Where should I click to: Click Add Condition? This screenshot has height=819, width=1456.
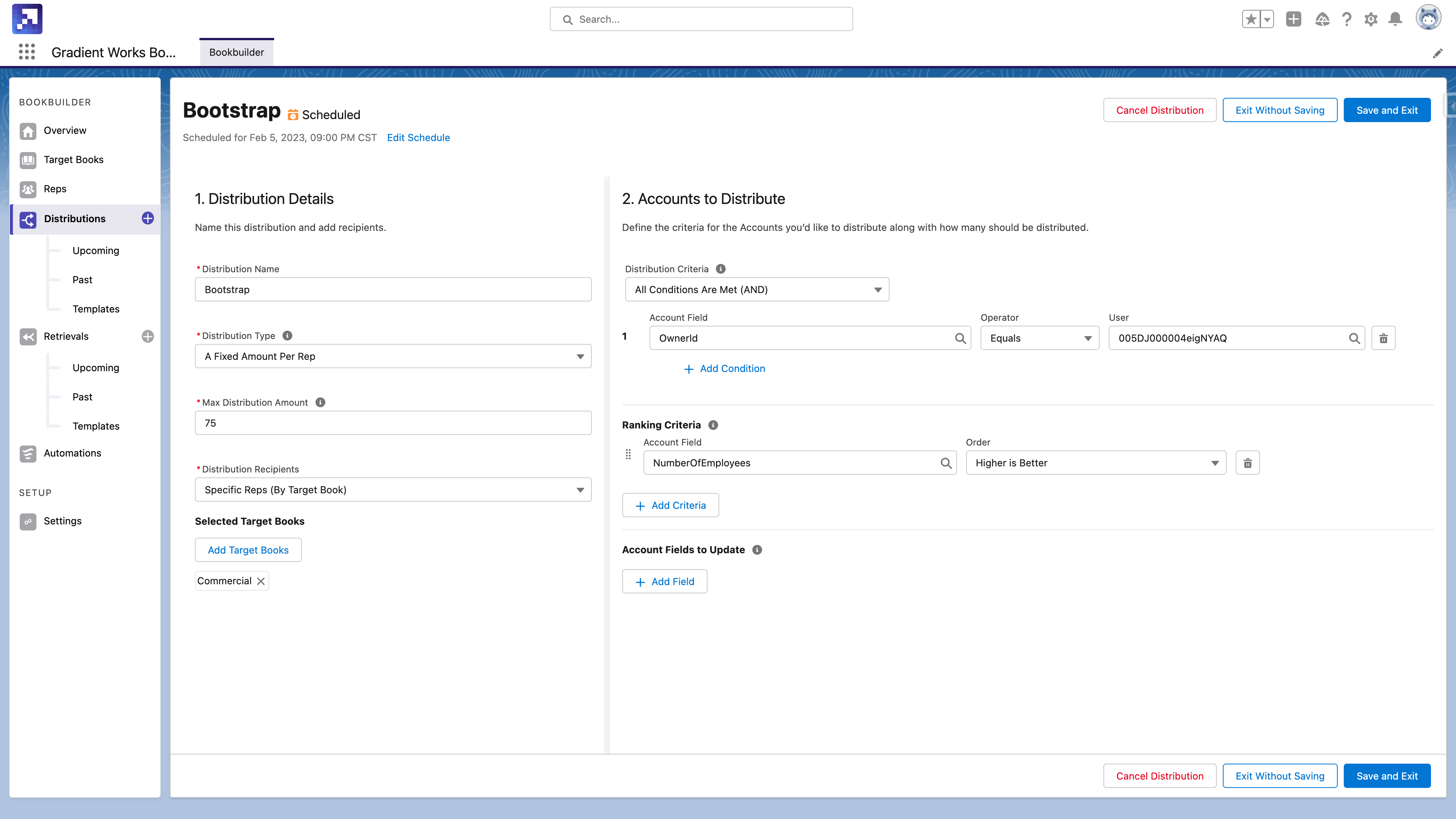coord(725,369)
